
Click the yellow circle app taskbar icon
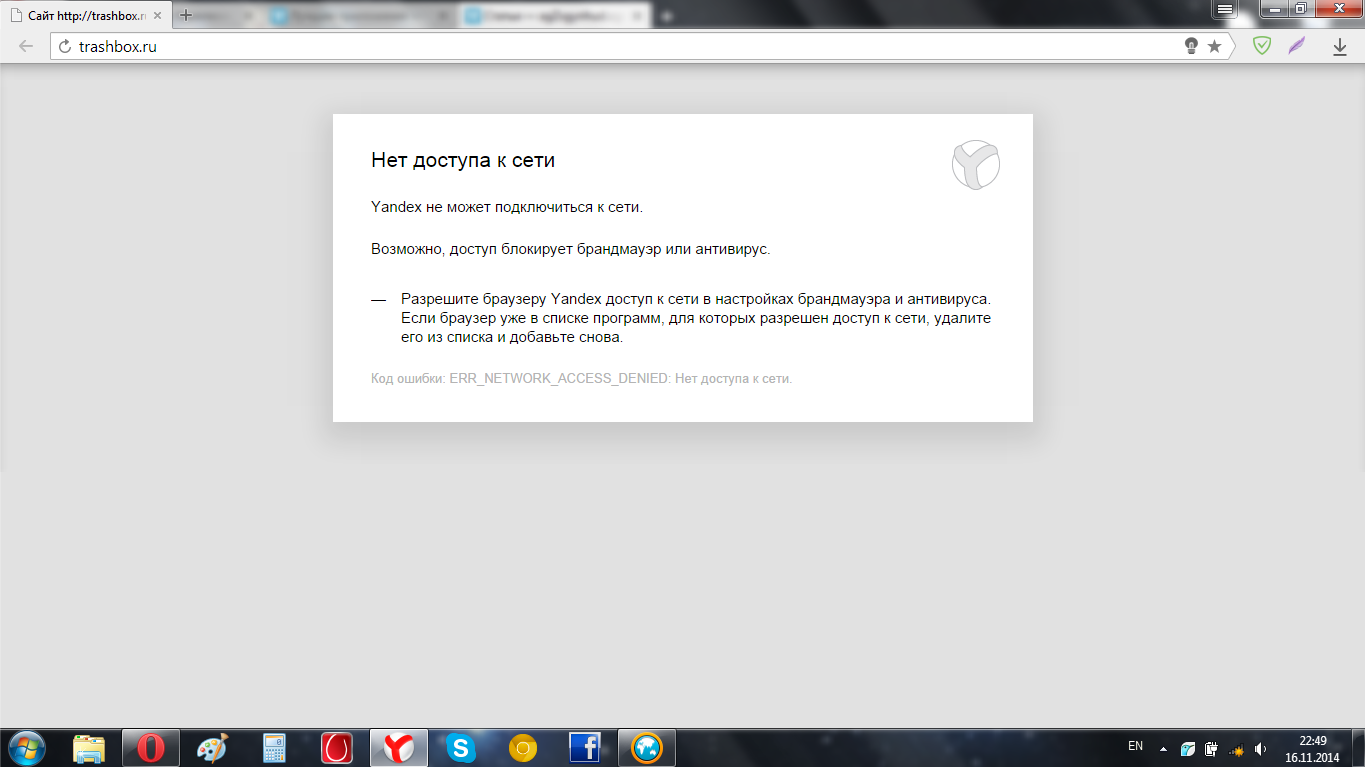(x=523, y=748)
